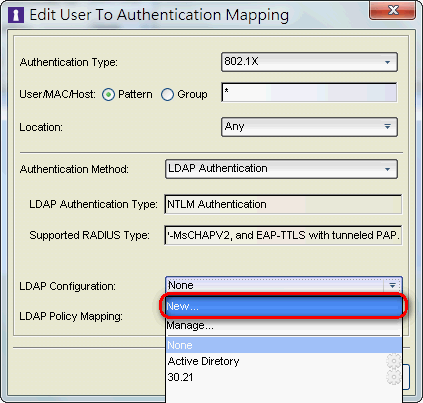Click the User/MAC/Host pattern input field
423x403 pixels.
coord(309,92)
